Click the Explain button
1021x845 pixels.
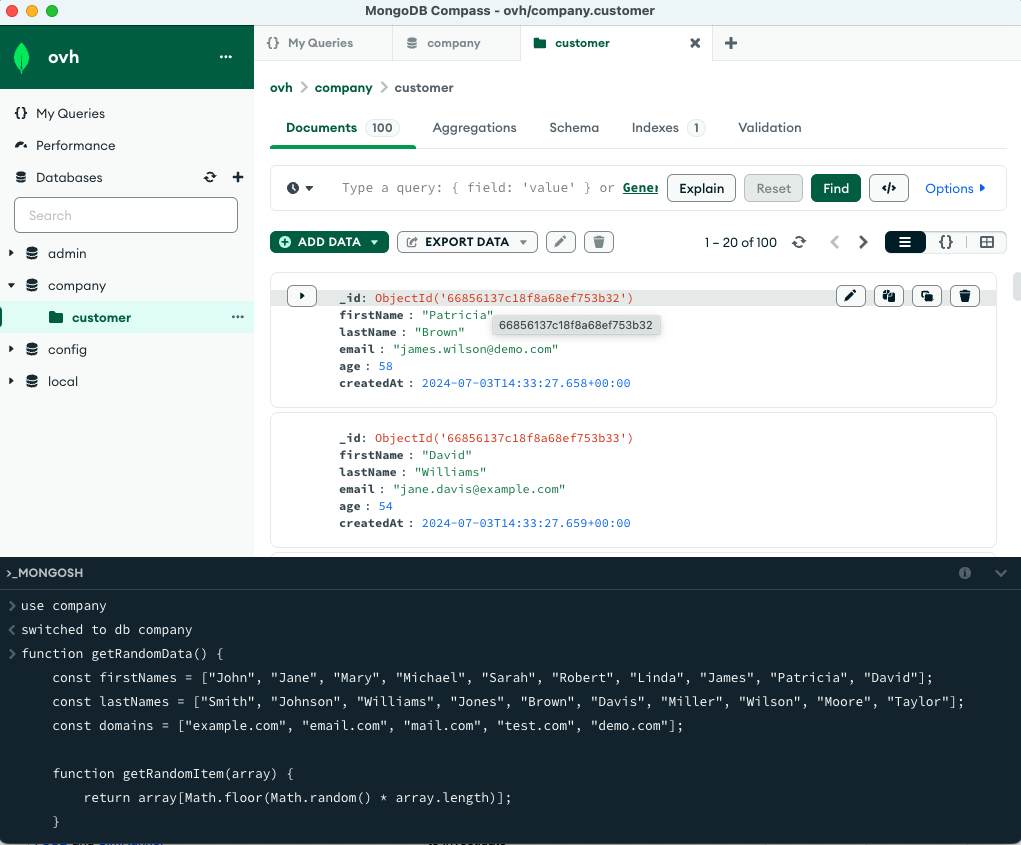pos(701,188)
